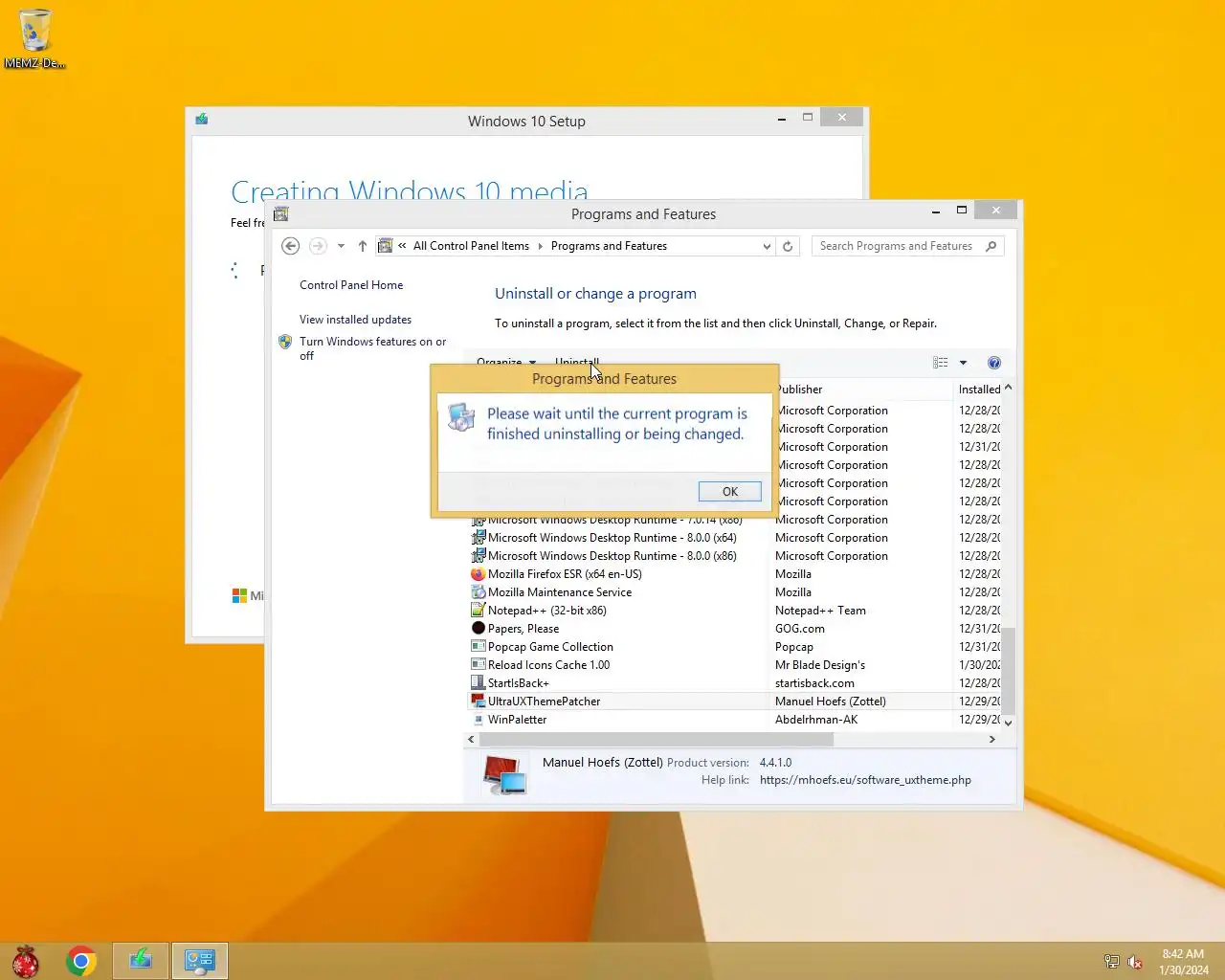Click All Control Panel Items breadcrumb
This screenshot has height=980, width=1225.
pos(471,246)
